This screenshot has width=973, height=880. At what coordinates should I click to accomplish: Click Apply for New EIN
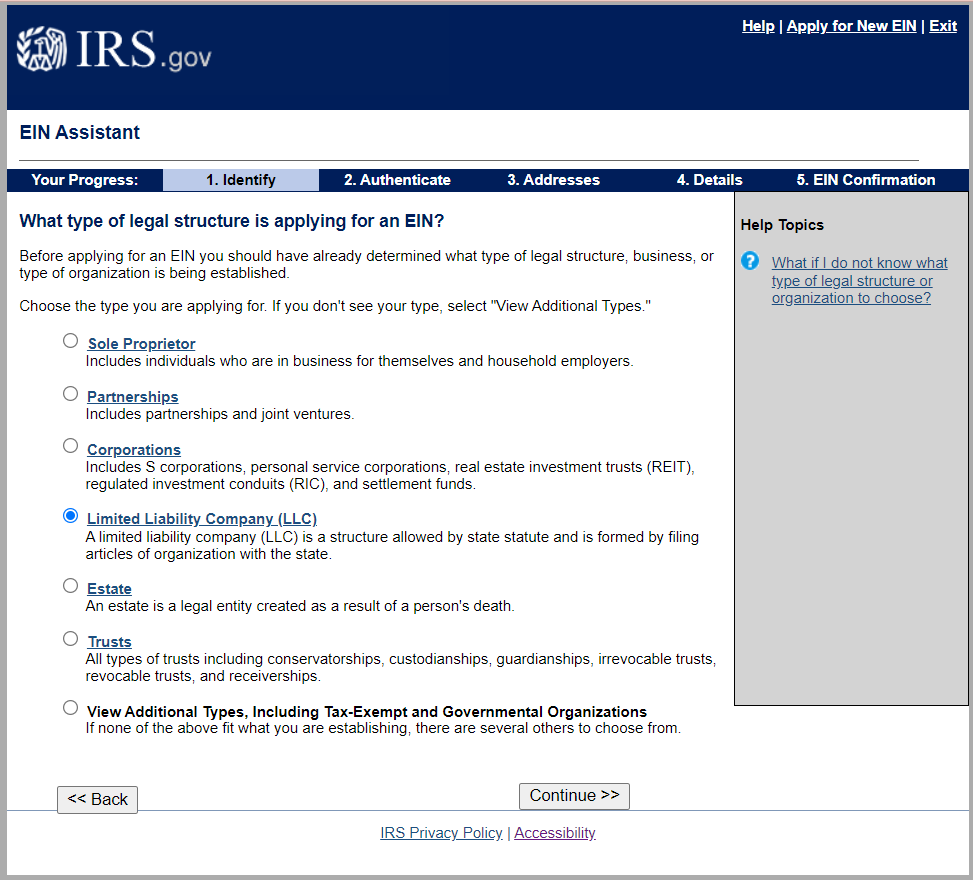[851, 26]
